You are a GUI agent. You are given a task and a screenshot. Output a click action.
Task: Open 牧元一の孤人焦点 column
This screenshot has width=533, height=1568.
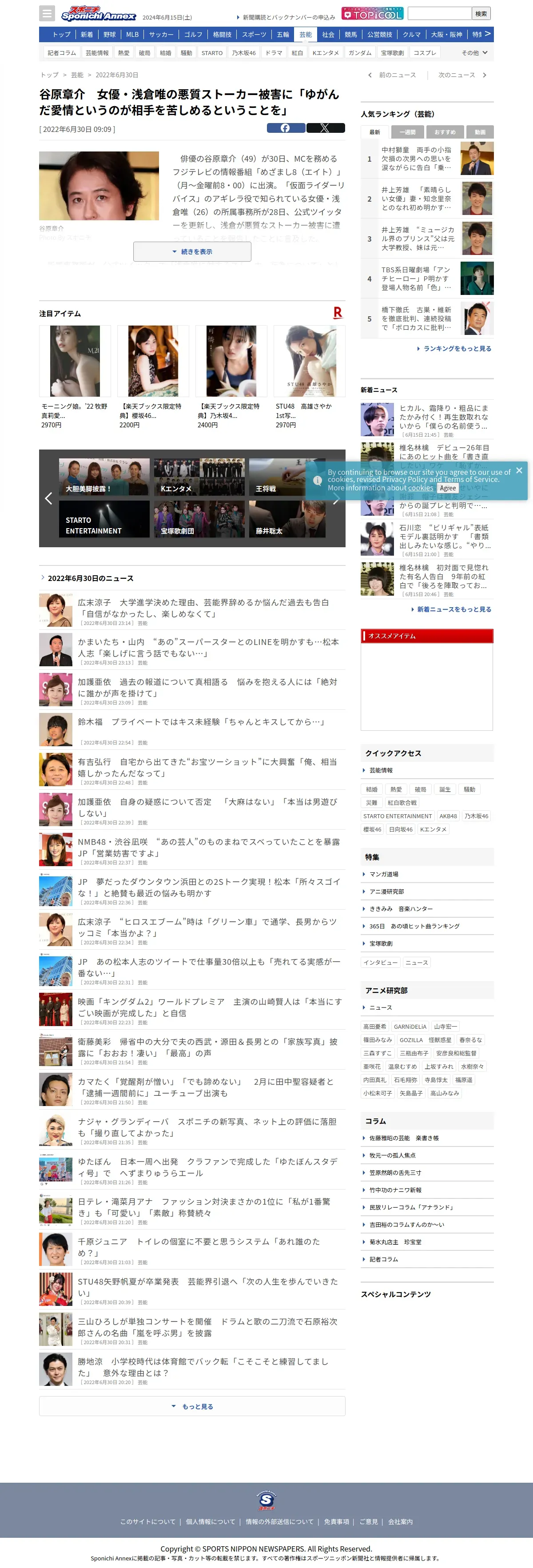[393, 1155]
